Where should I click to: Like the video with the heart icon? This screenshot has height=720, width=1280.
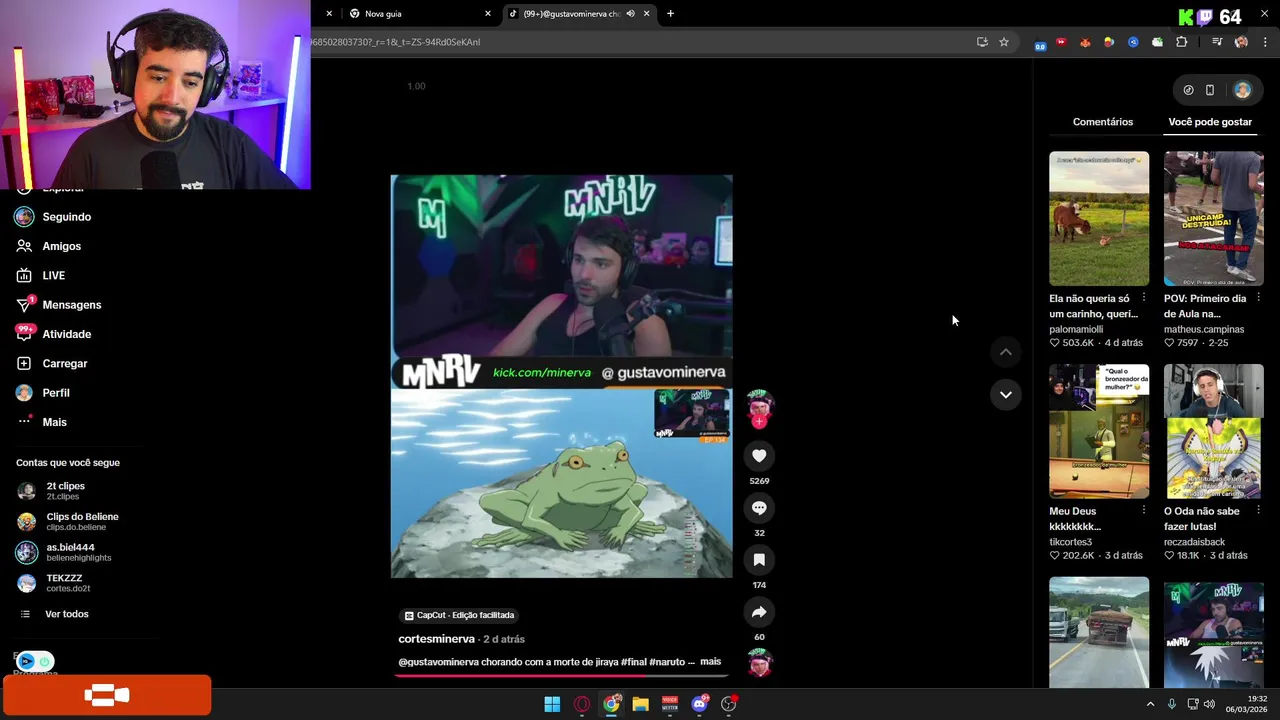pos(759,456)
